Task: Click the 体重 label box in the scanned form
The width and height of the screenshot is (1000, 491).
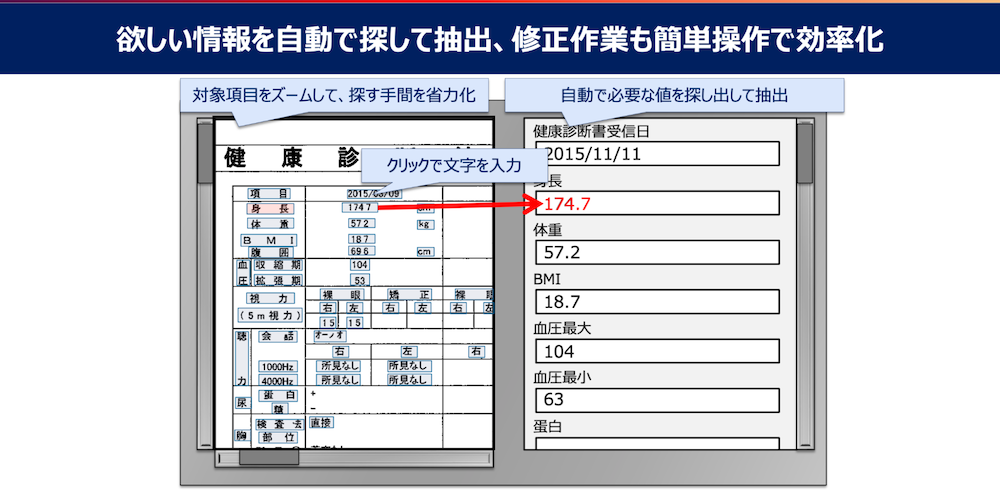Action: (270, 224)
